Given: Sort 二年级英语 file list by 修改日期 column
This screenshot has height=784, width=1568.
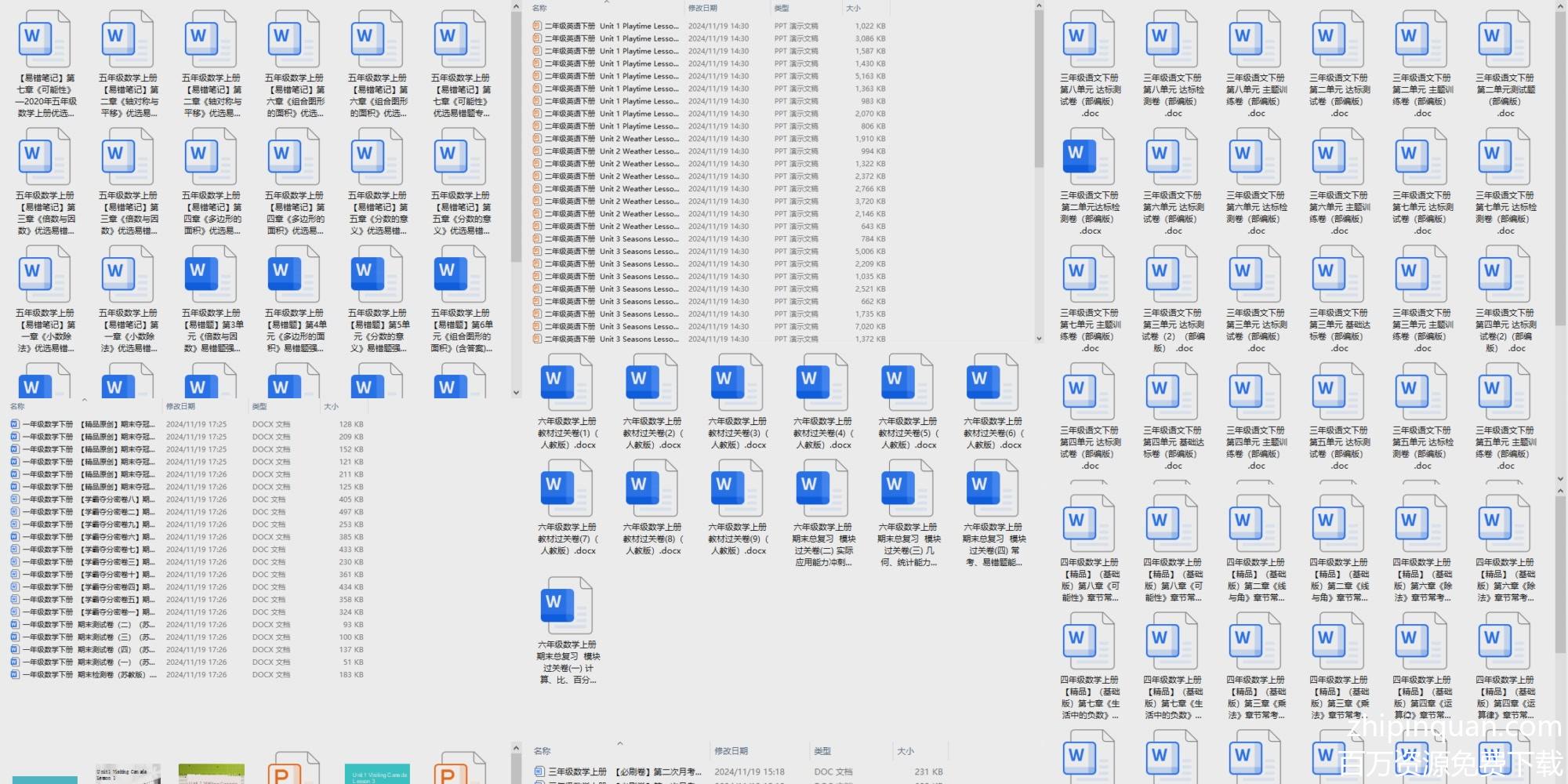Looking at the screenshot, I should pos(702,8).
